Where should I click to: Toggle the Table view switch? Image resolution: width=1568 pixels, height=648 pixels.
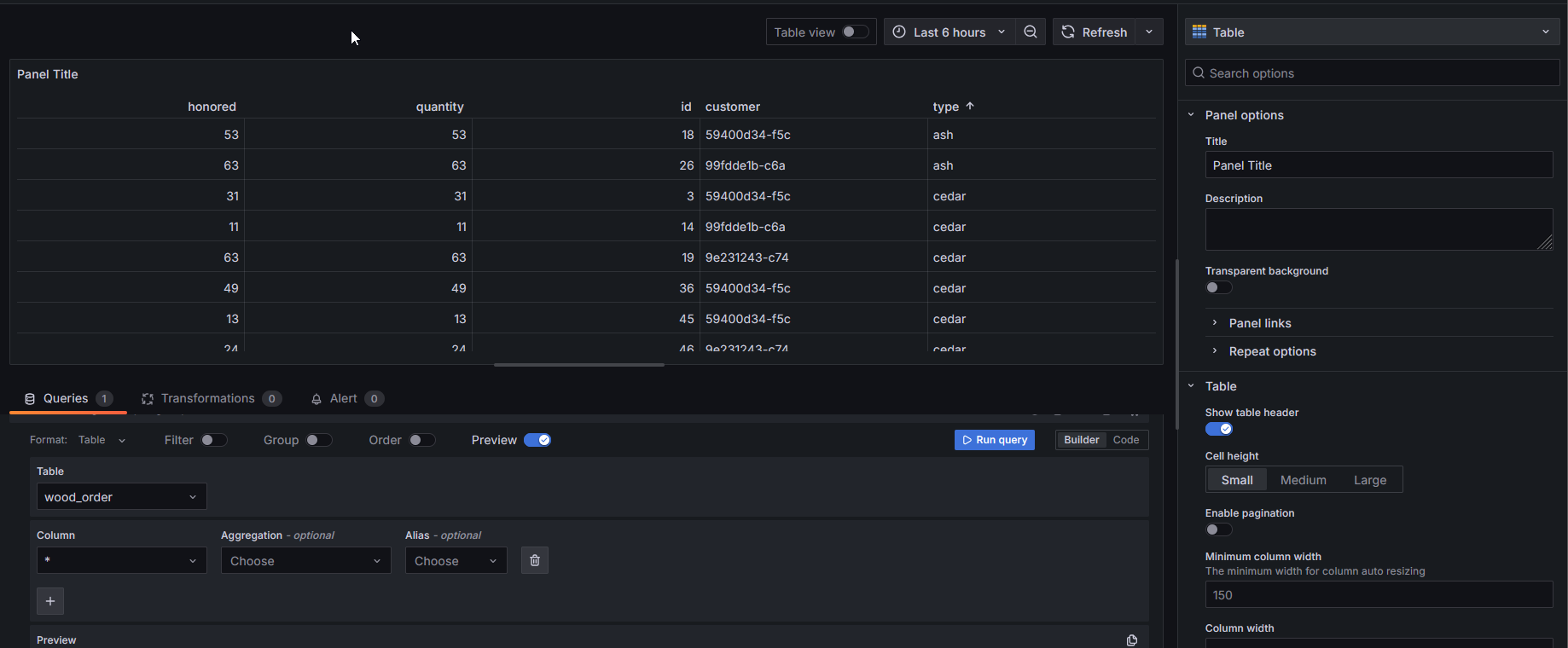tap(855, 32)
